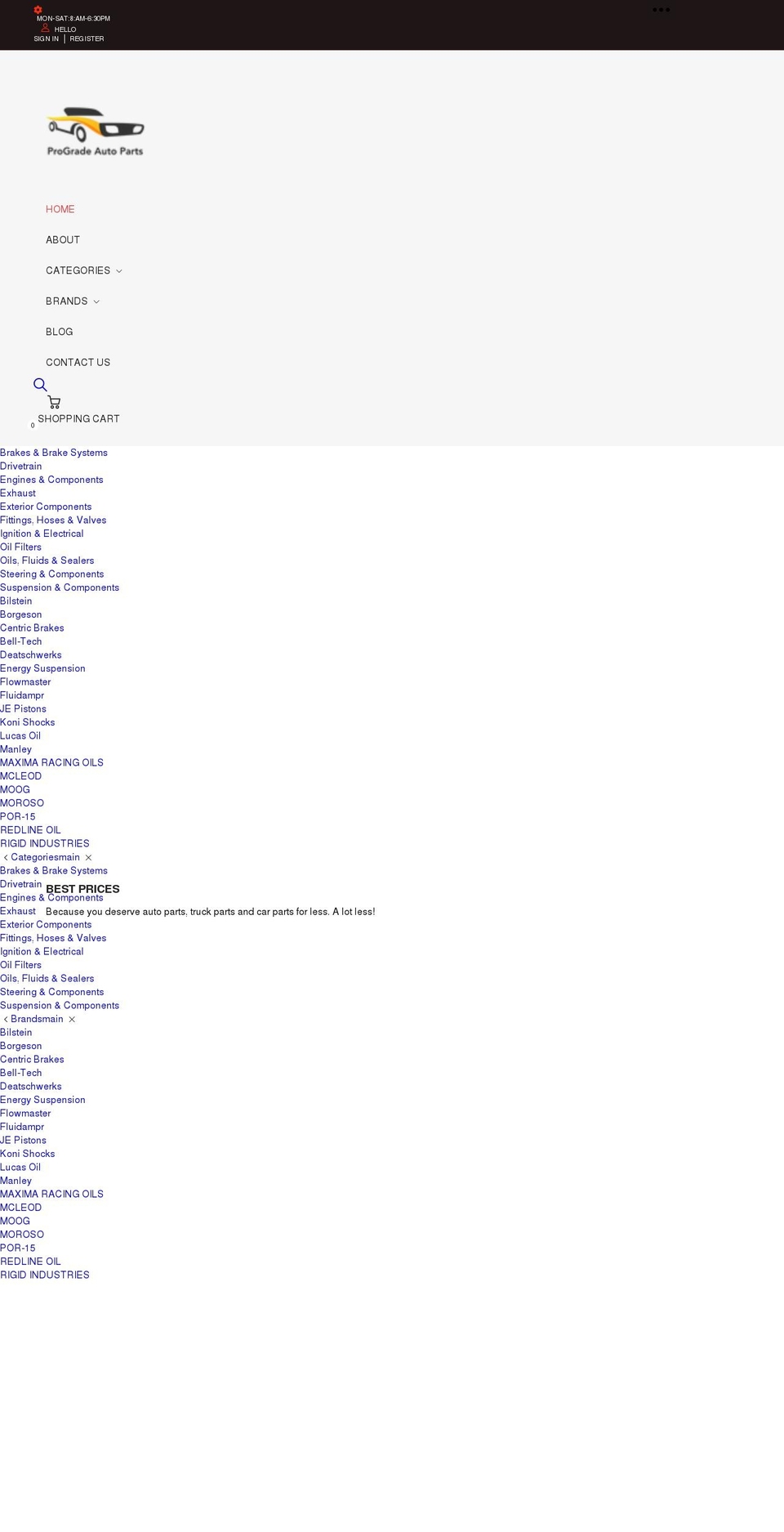
Task: Open Fittings, Hoses & Valves in the list above Categoriesmain
Action: click(x=53, y=520)
